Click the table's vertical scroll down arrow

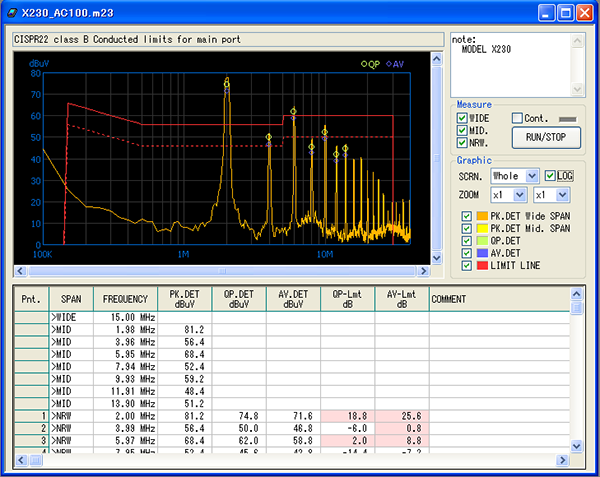tap(577, 444)
